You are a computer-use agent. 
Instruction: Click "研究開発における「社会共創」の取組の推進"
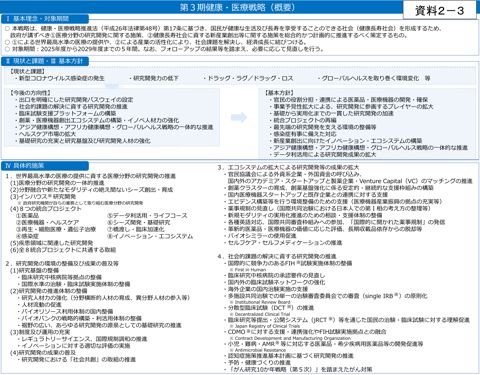point(77,359)
